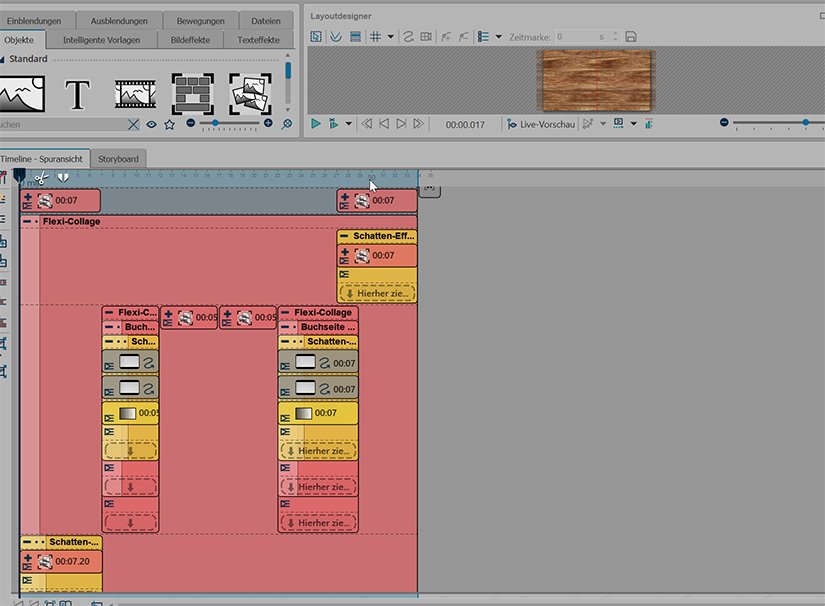
Task: Select the Flexi-Collage brick layout object
Action: [192, 94]
